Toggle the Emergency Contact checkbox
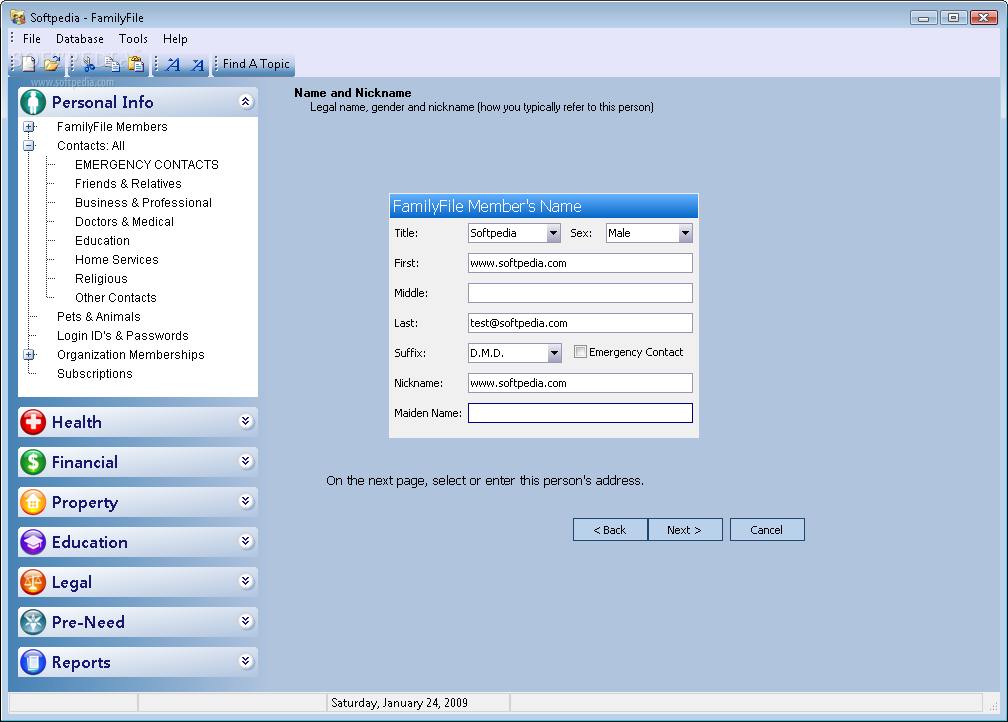 [x=580, y=352]
